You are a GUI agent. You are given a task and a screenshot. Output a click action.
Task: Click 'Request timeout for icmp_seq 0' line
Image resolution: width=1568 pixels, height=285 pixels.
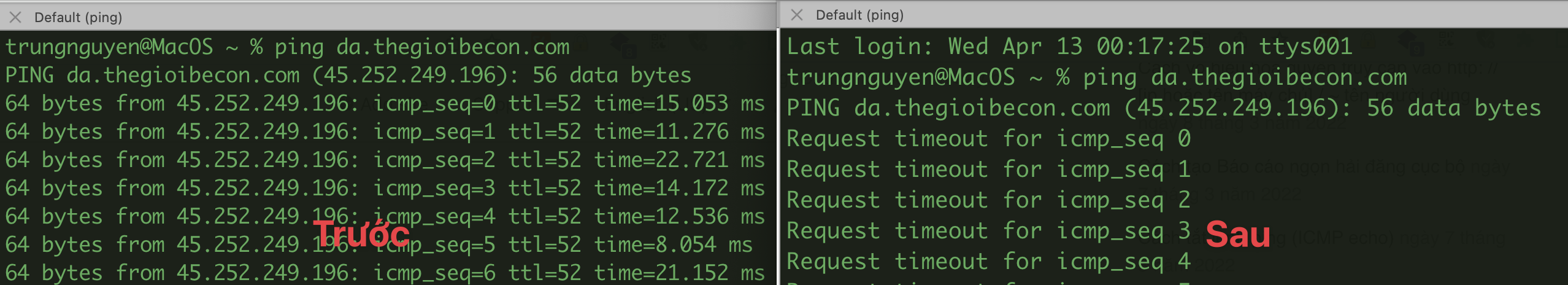[x=989, y=139]
